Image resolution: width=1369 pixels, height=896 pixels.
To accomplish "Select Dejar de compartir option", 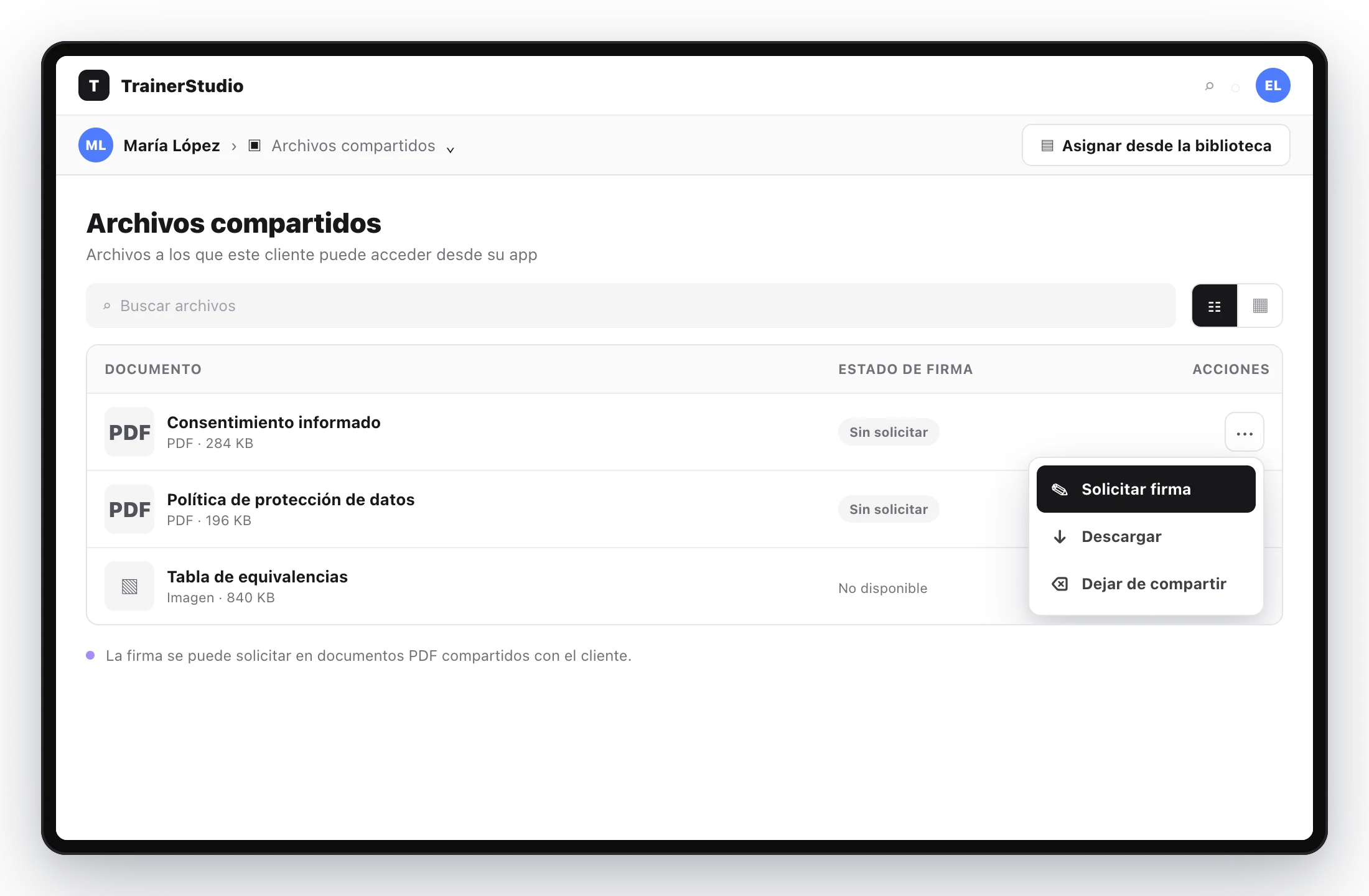I will coord(1146,584).
